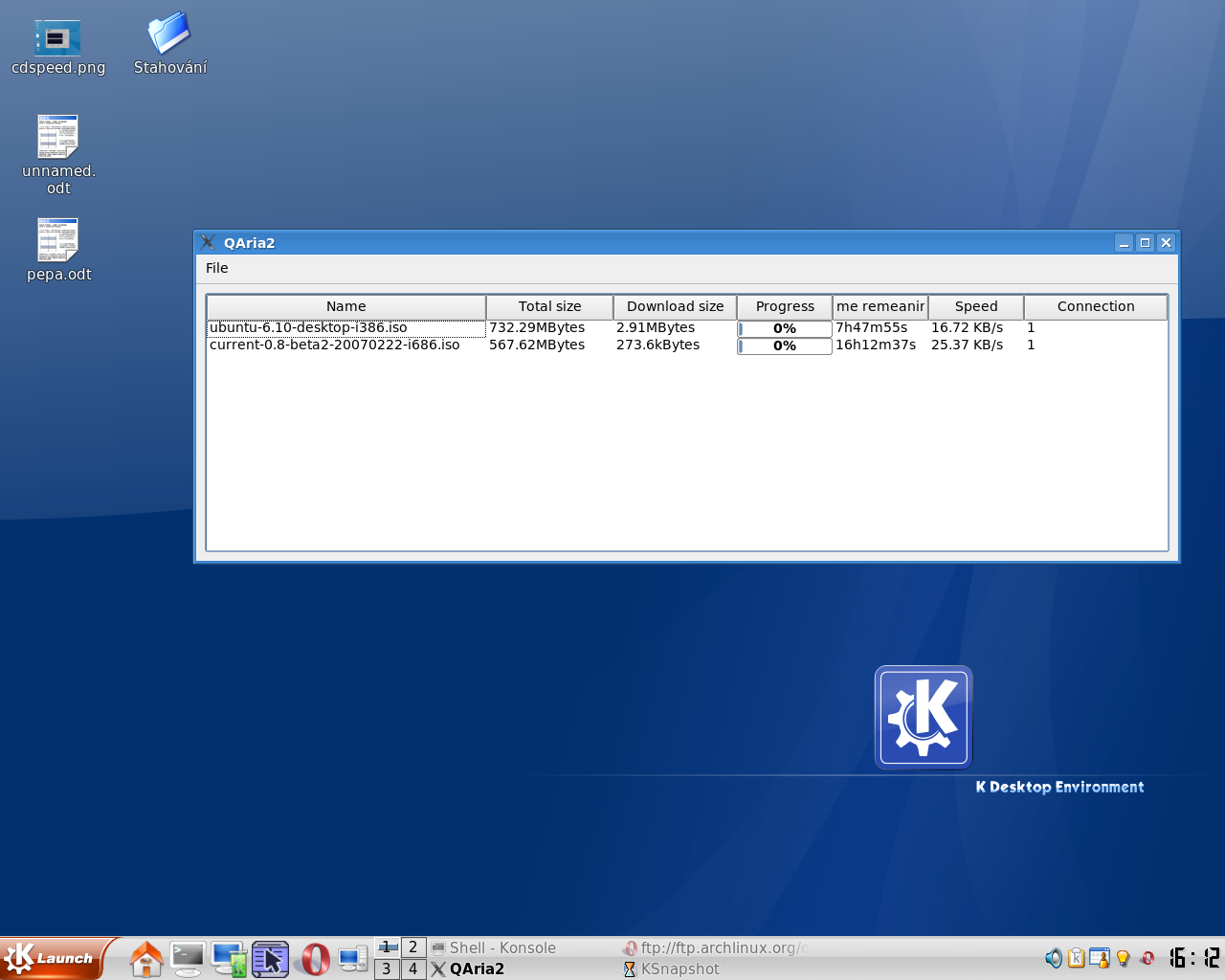This screenshot has width=1225, height=980.
Task: Click the 16:12 panel clock
Action: [x=1194, y=957]
